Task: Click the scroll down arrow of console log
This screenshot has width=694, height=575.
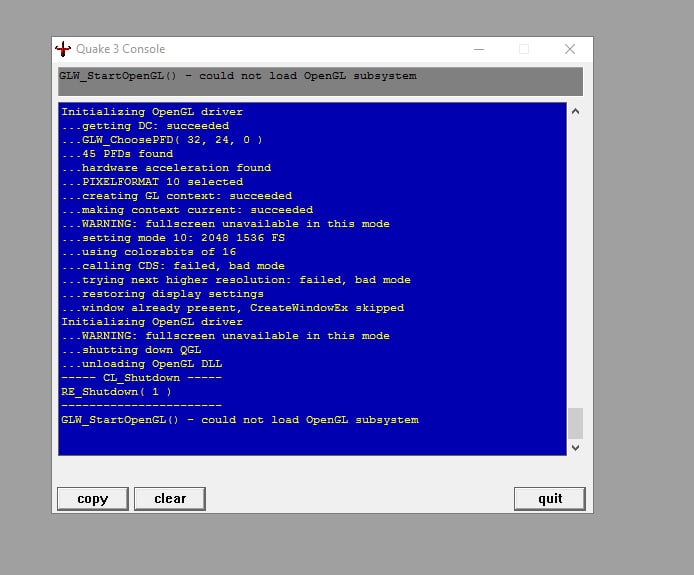Action: point(575,448)
